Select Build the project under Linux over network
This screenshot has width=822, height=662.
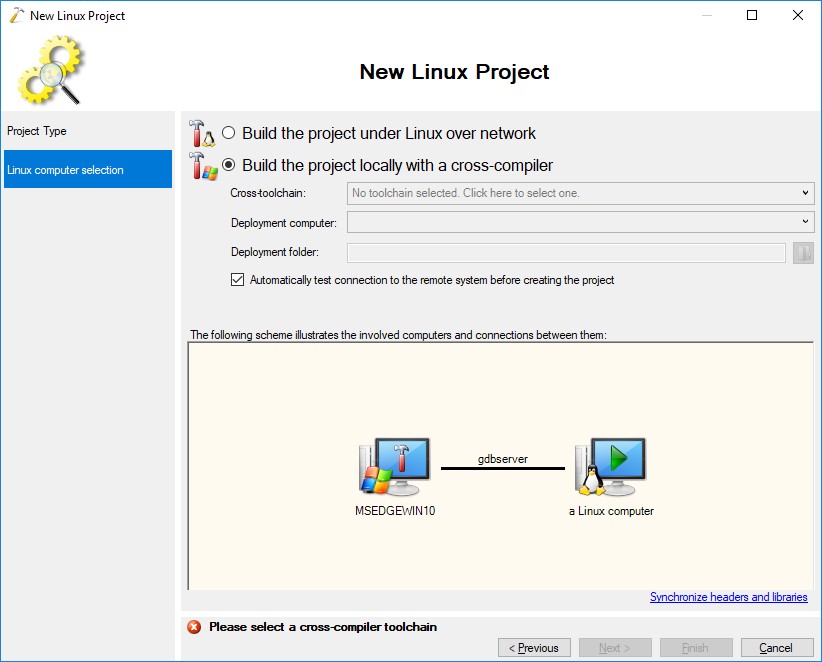[229, 133]
